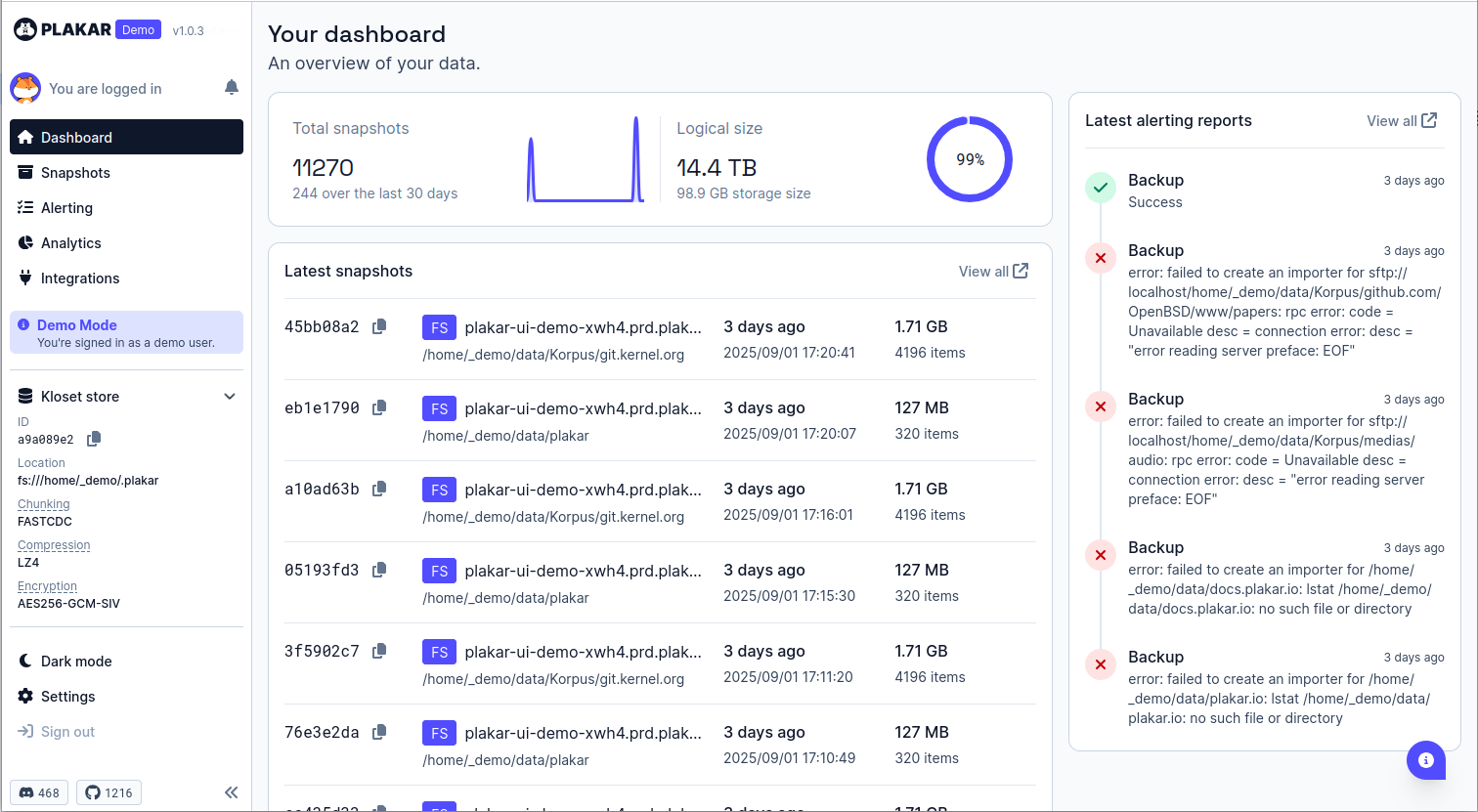Collapse the Kloset store panel

tap(230, 396)
